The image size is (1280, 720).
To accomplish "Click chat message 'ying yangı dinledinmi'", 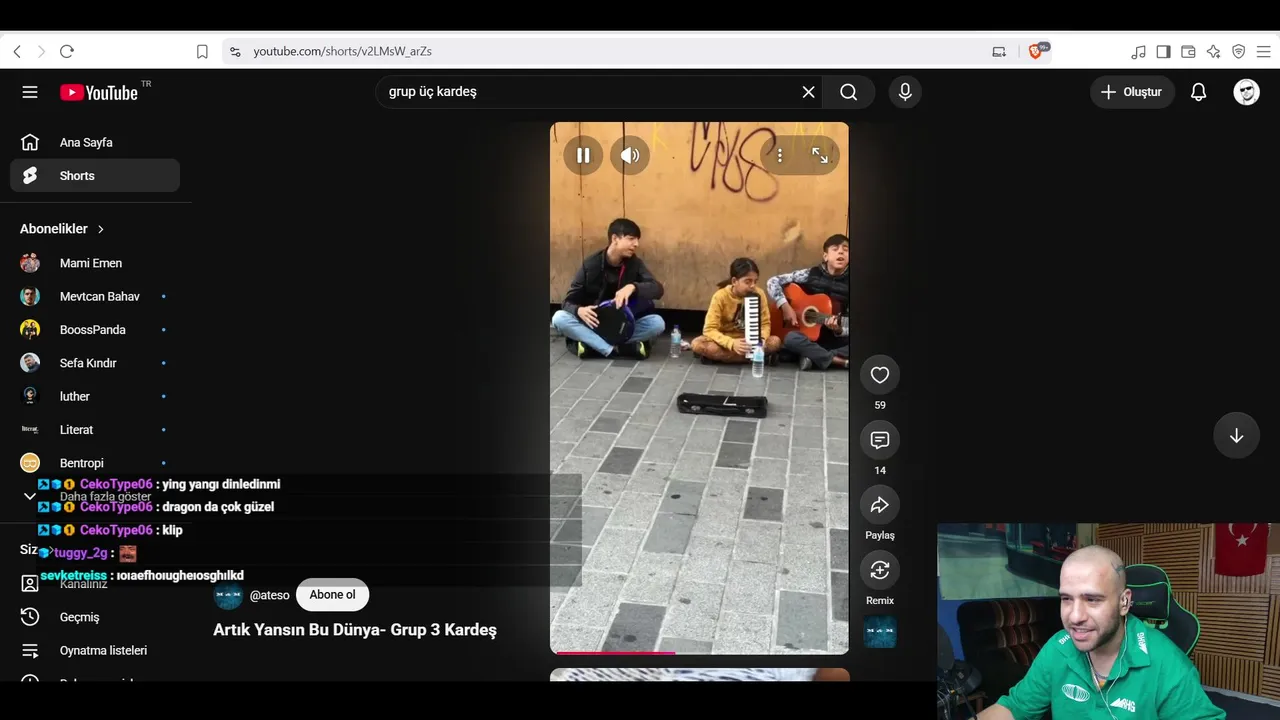I will pos(221,484).
